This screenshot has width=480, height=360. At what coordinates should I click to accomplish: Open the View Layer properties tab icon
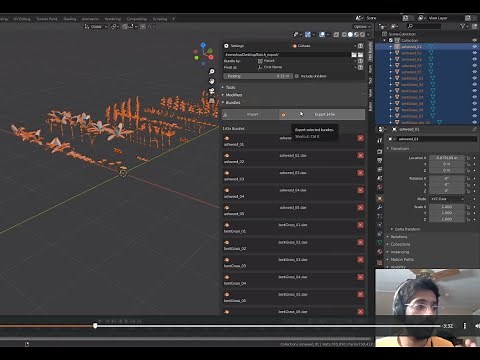coord(380,169)
